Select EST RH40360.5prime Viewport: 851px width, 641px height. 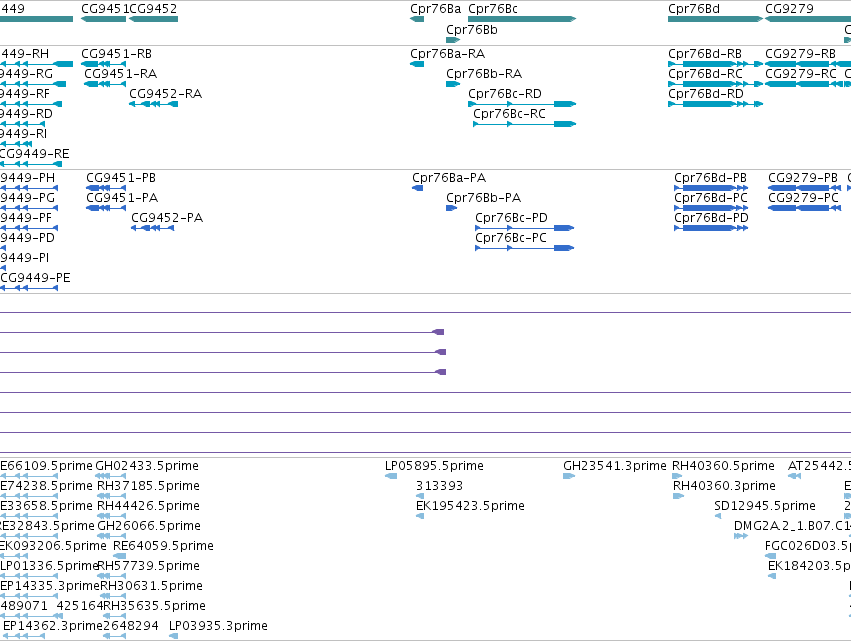click(723, 466)
